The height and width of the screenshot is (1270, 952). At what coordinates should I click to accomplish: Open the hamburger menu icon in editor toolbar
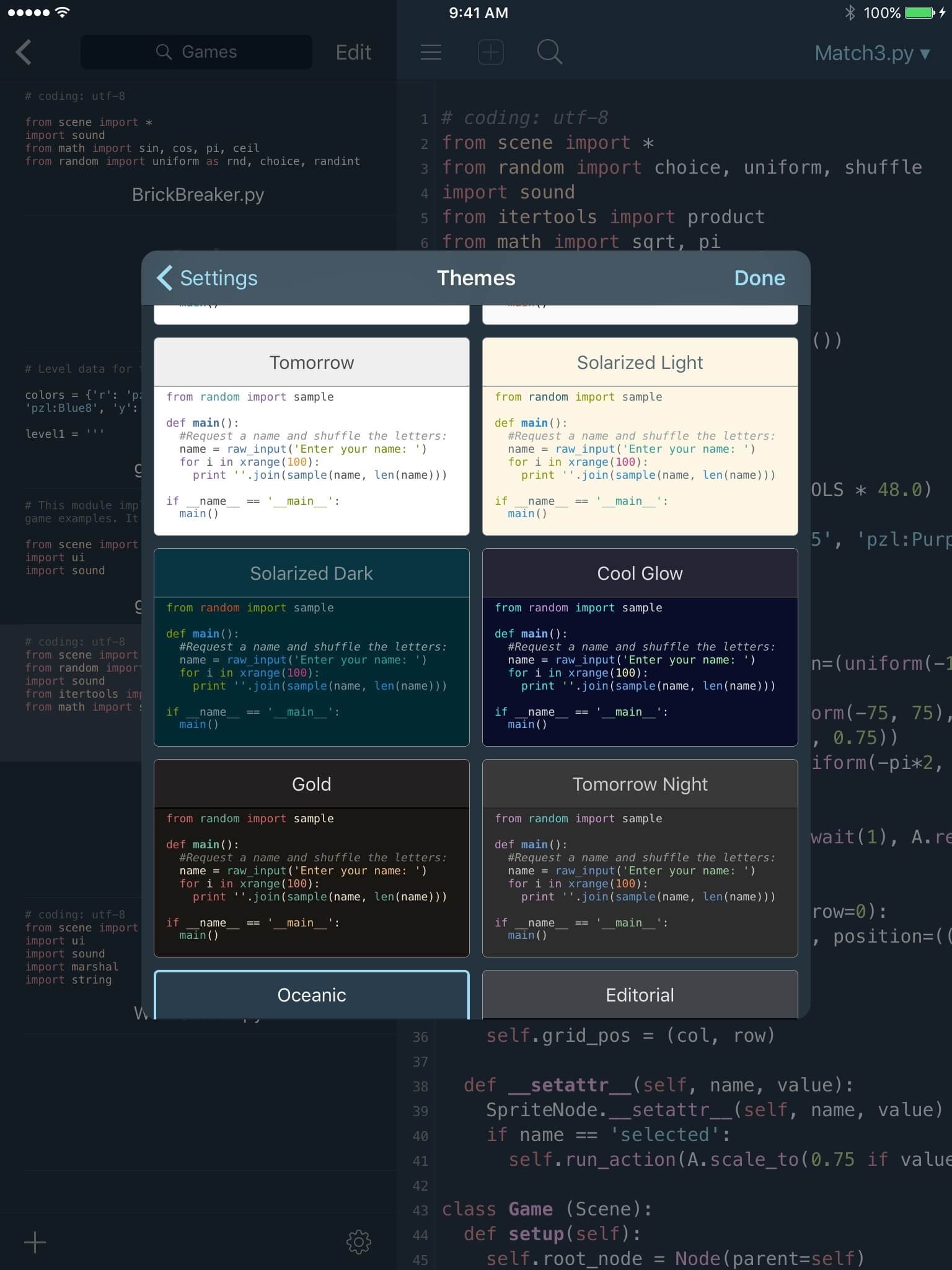tap(431, 53)
